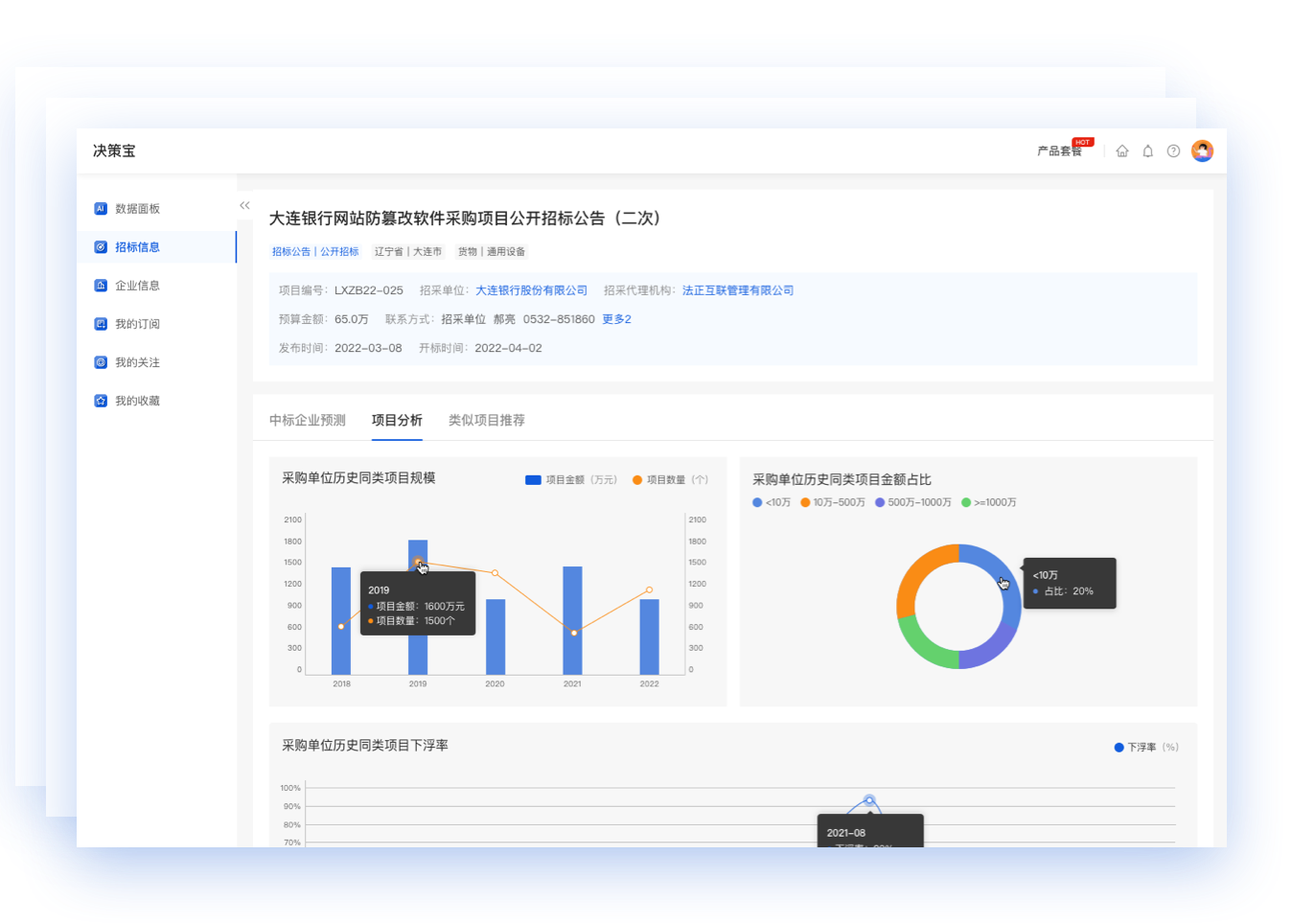Click the orange donut segment
This screenshot has height=924, width=1292.
[x=915, y=575]
